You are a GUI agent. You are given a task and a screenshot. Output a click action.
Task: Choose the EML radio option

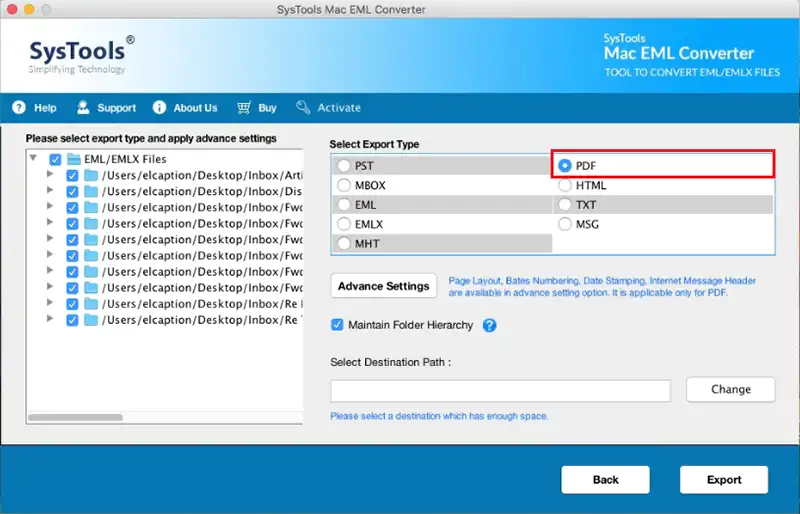click(x=344, y=205)
